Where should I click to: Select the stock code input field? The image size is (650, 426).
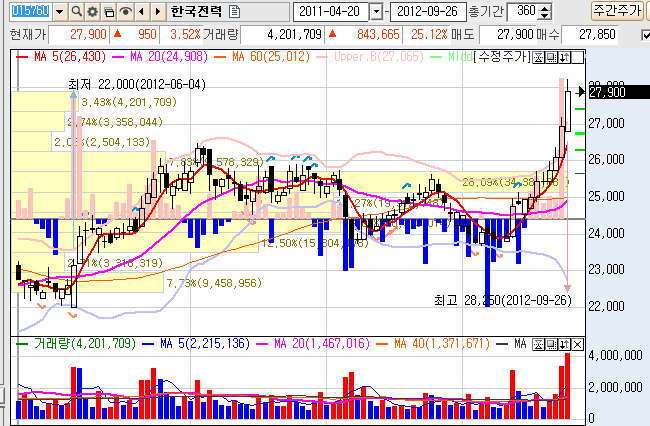coord(31,11)
